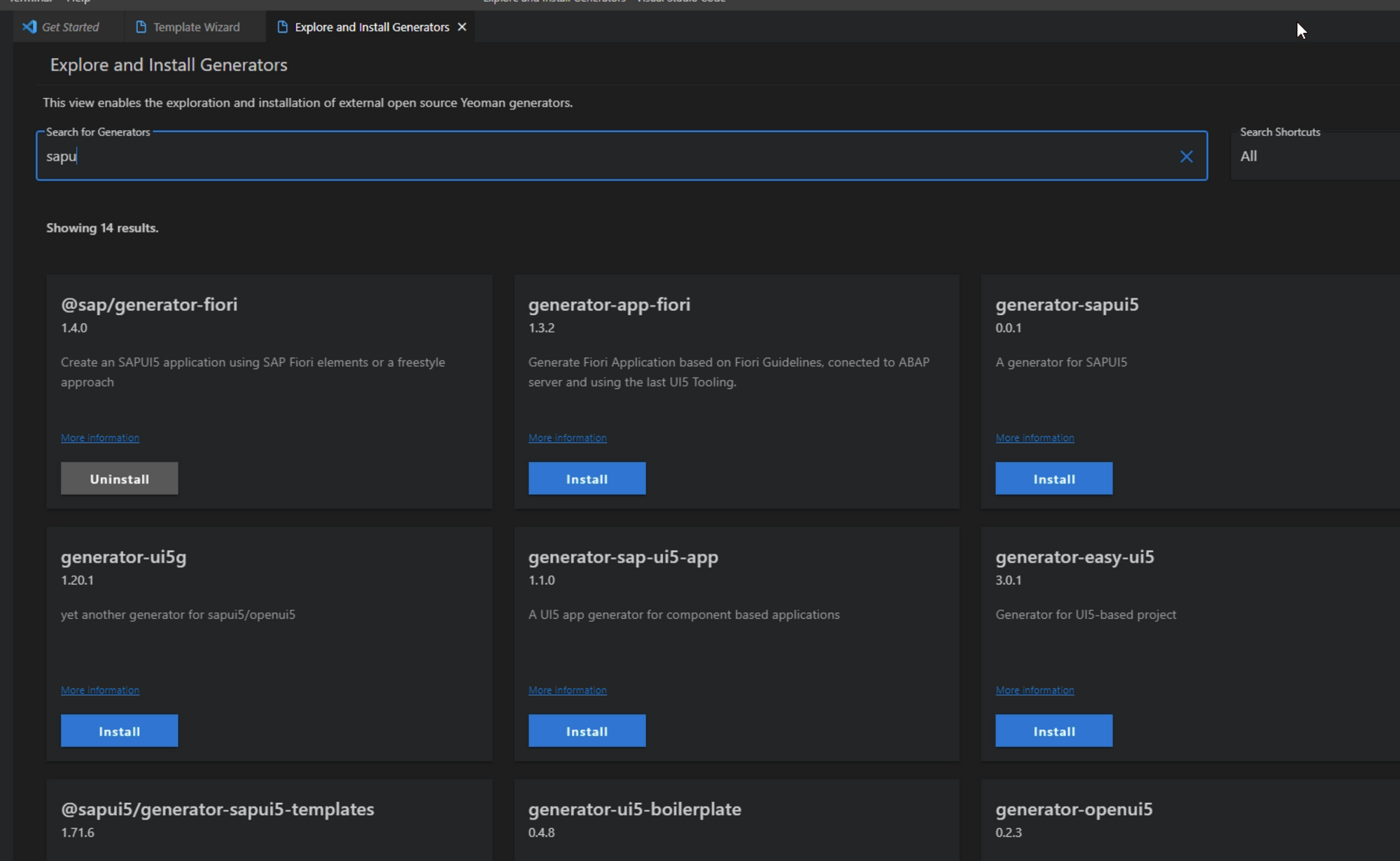Open More information for generator-app-fiori
Screen dimensions: 1400x861
click(567, 438)
